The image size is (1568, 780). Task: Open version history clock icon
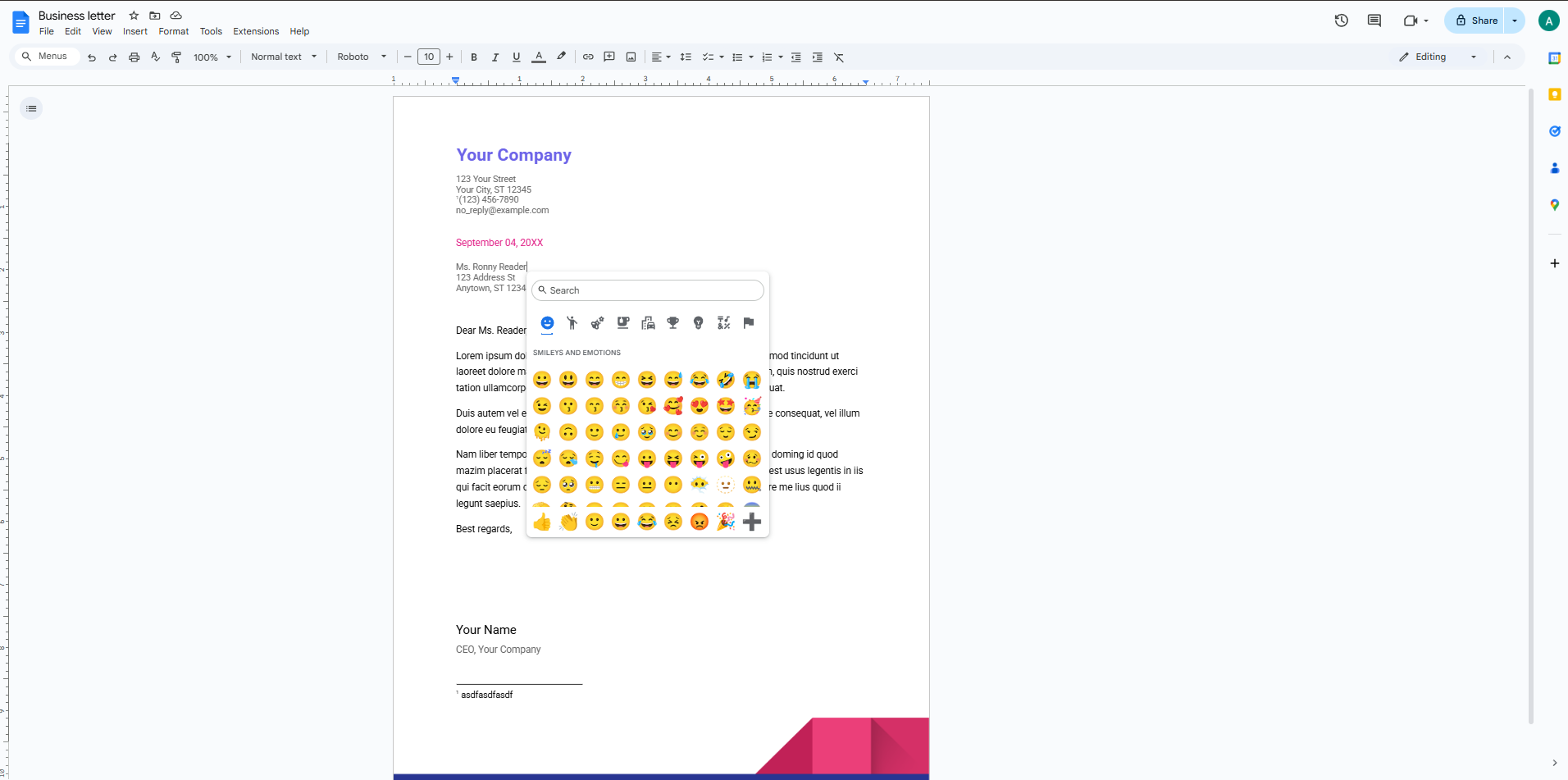(1342, 21)
